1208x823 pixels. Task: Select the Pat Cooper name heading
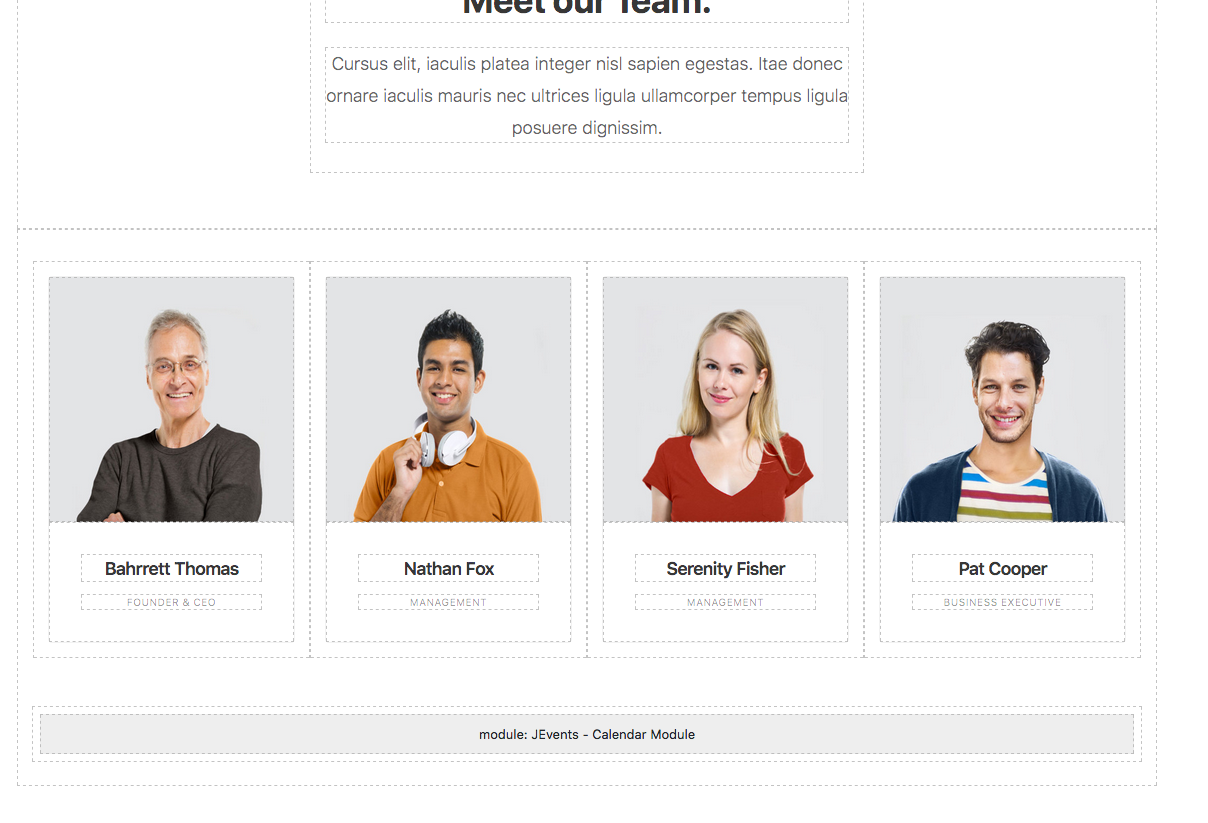pyautogui.click(x=1002, y=568)
